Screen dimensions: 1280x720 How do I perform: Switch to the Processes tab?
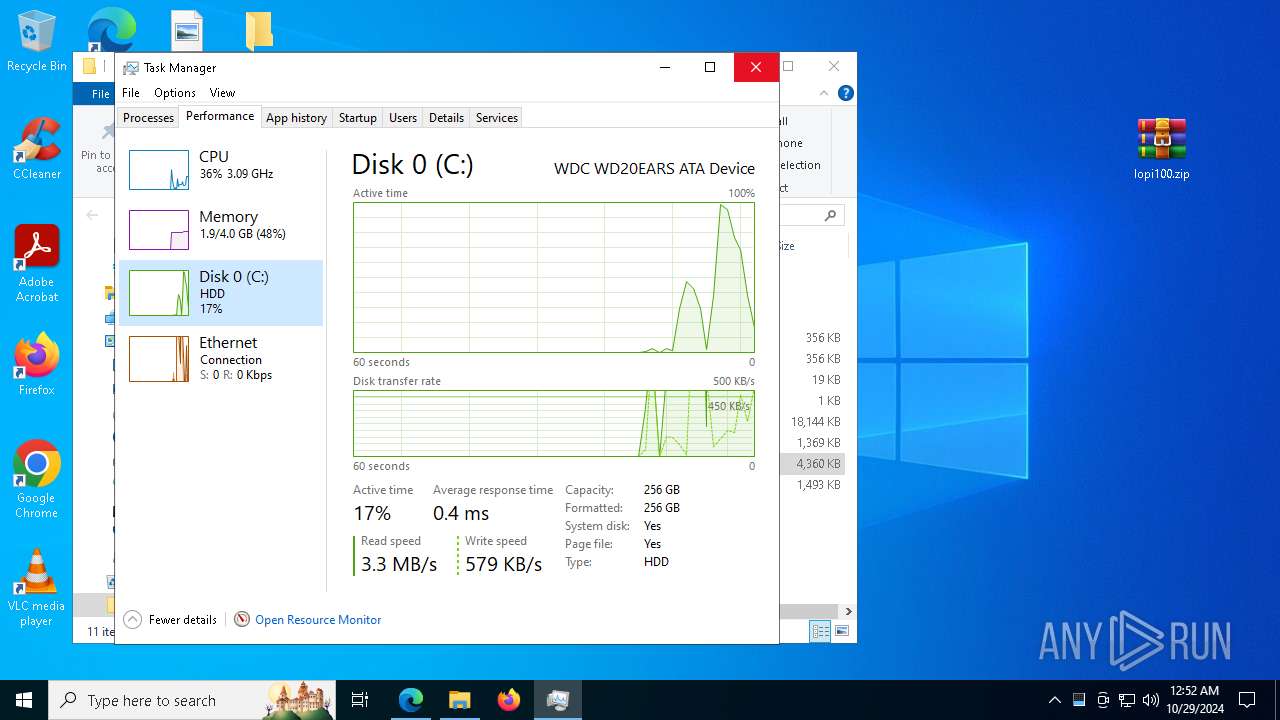pos(148,118)
